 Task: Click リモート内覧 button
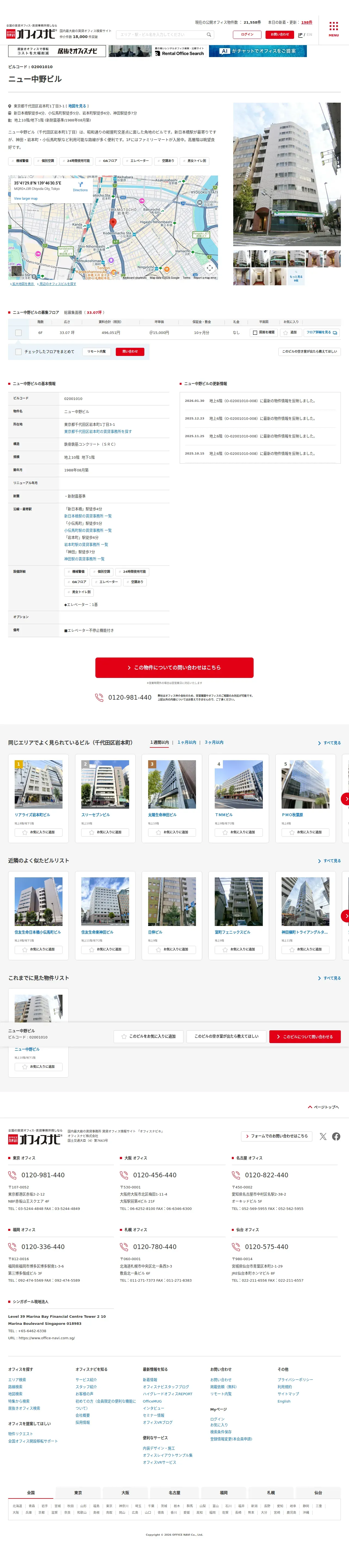(96, 352)
